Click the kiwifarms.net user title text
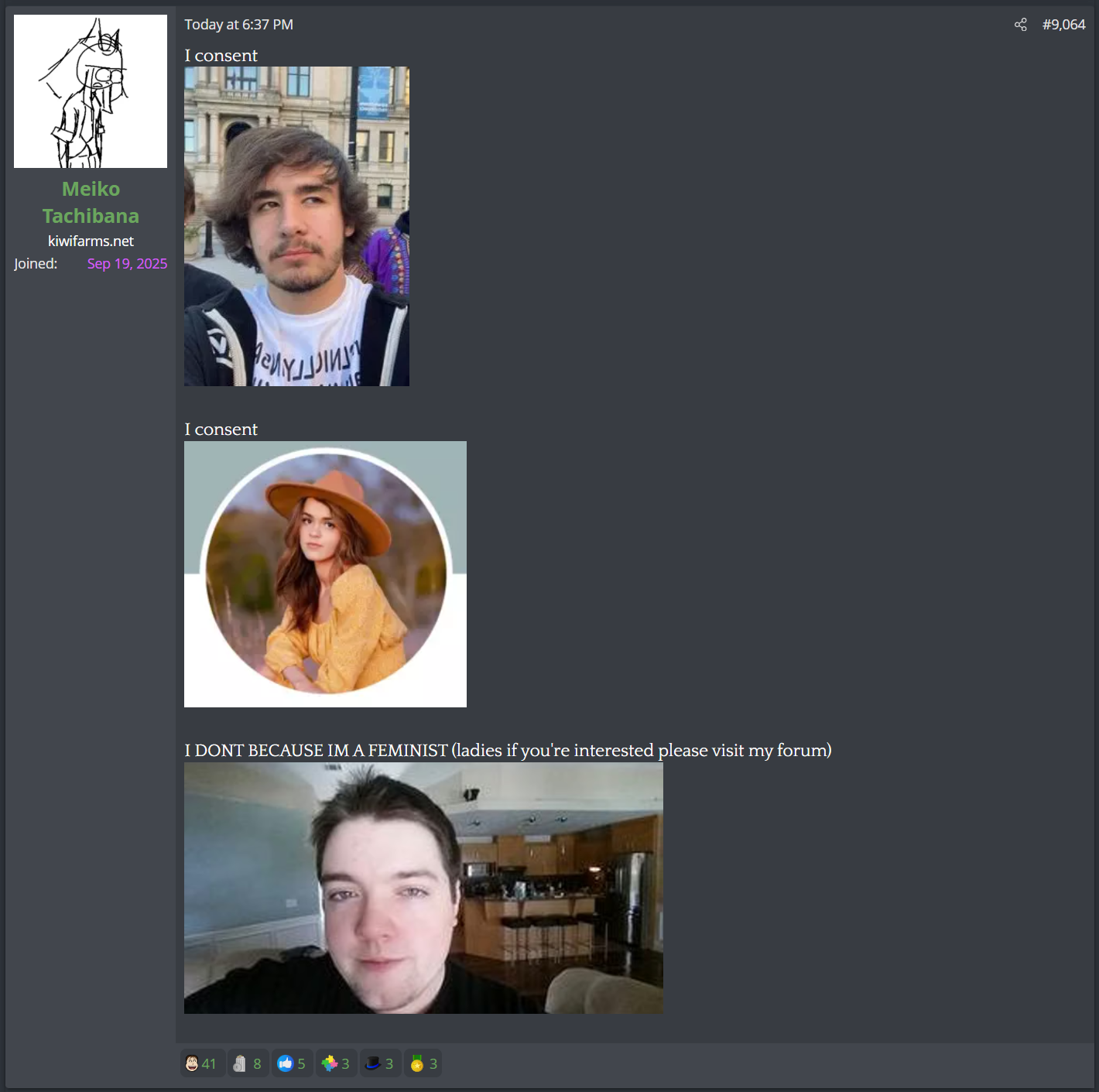The height and width of the screenshot is (1092, 1099). pos(91,241)
